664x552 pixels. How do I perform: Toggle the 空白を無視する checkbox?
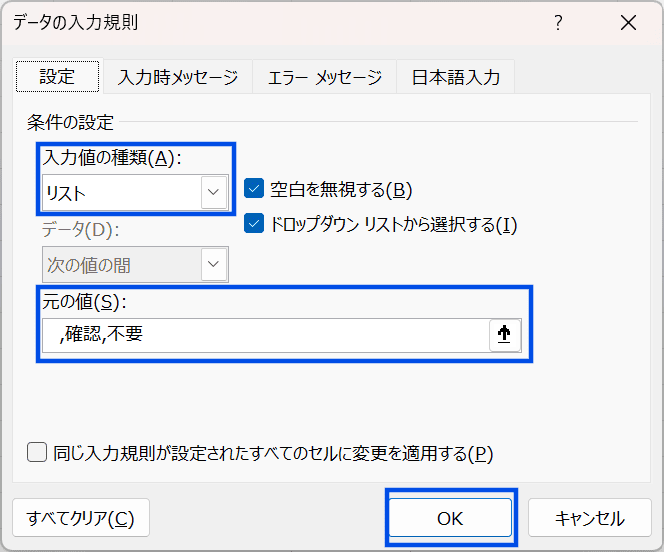coord(254,189)
